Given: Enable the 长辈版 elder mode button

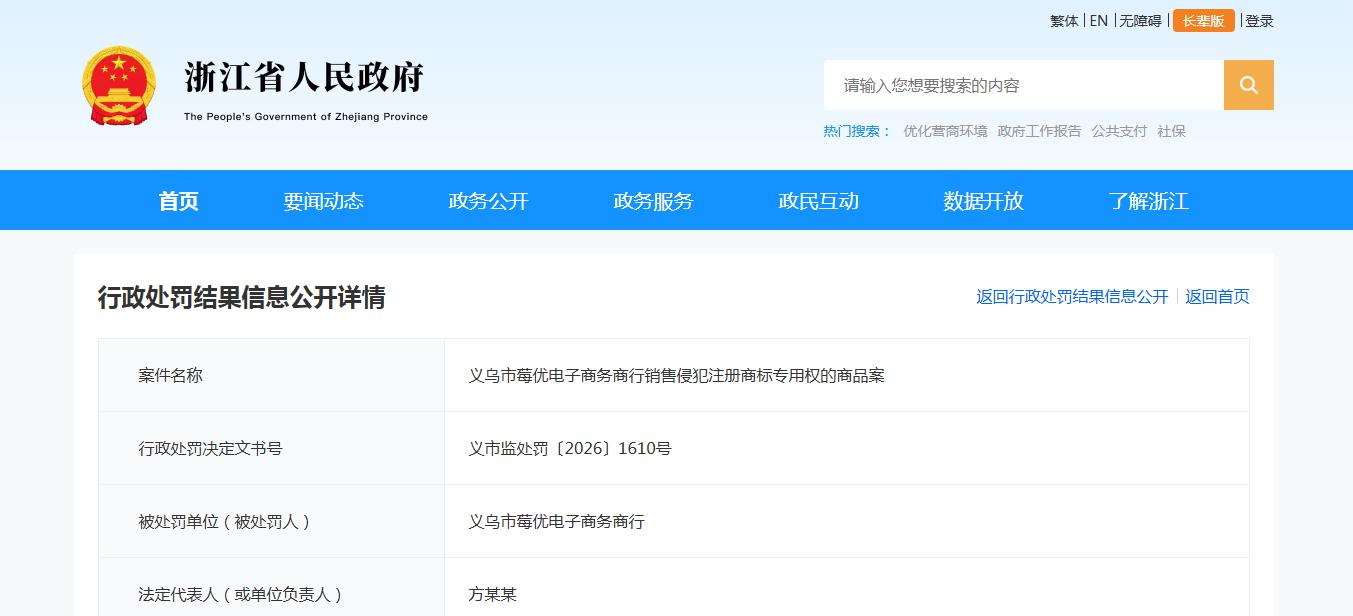Looking at the screenshot, I should tap(1204, 21).
